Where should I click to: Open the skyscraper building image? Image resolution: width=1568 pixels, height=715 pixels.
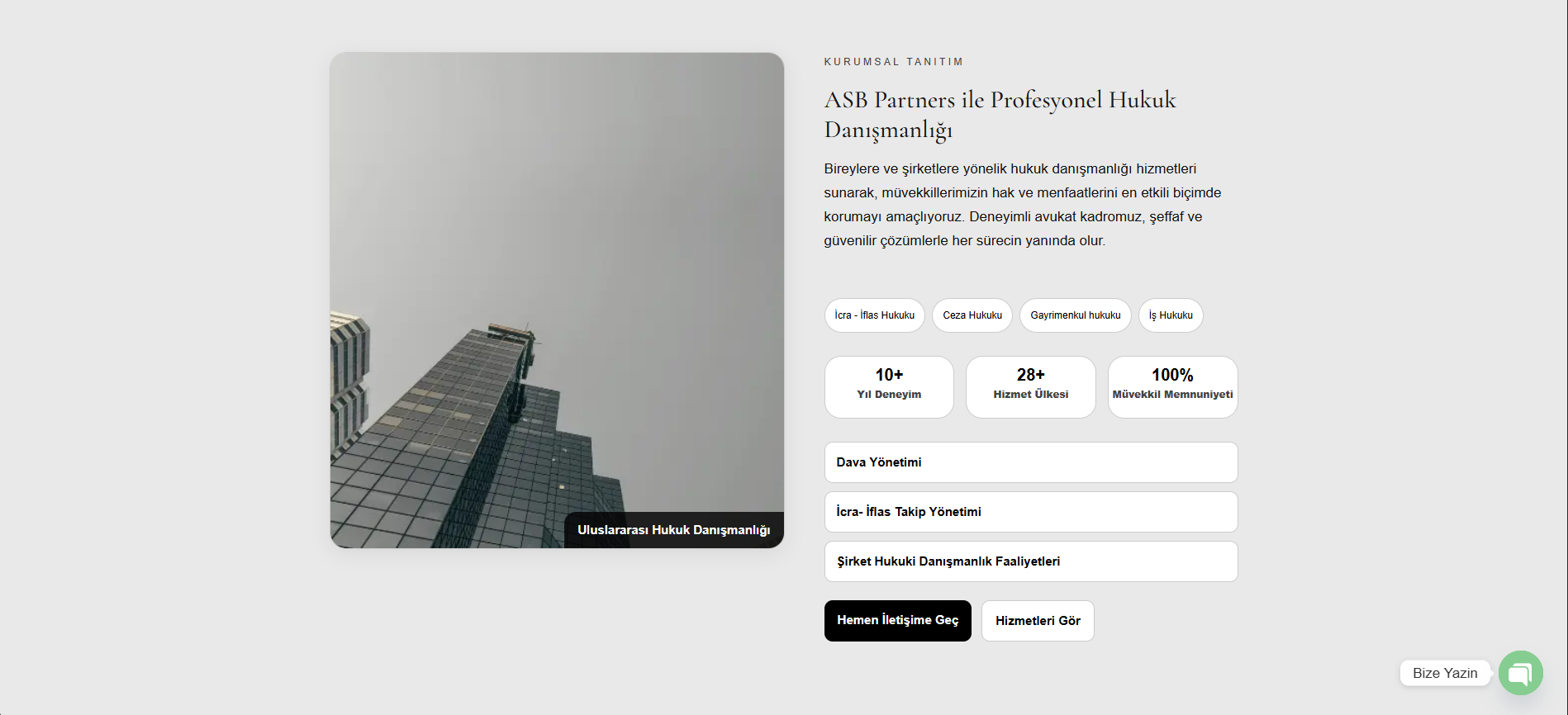pos(557,301)
